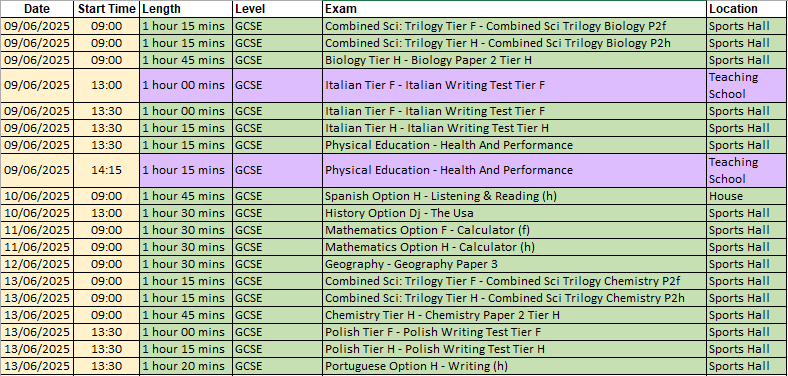Select the Start Time column header
Viewport: 788px width, 376px height.
tap(107, 9)
